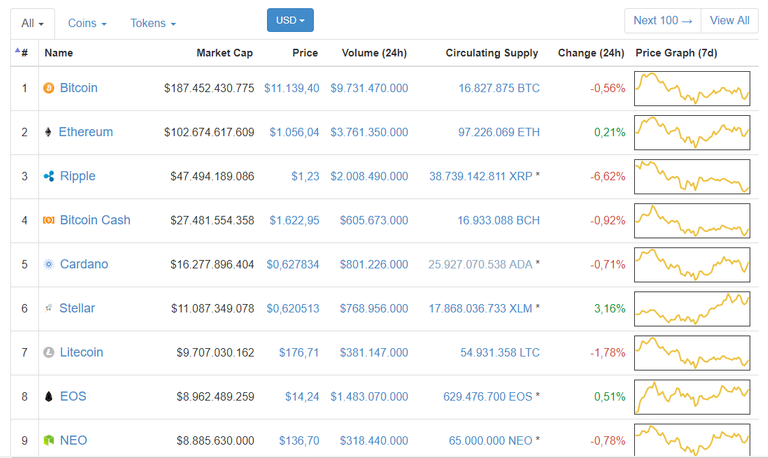Open the Litecoin link
Viewport: 768px width, 458px height.
81,353
